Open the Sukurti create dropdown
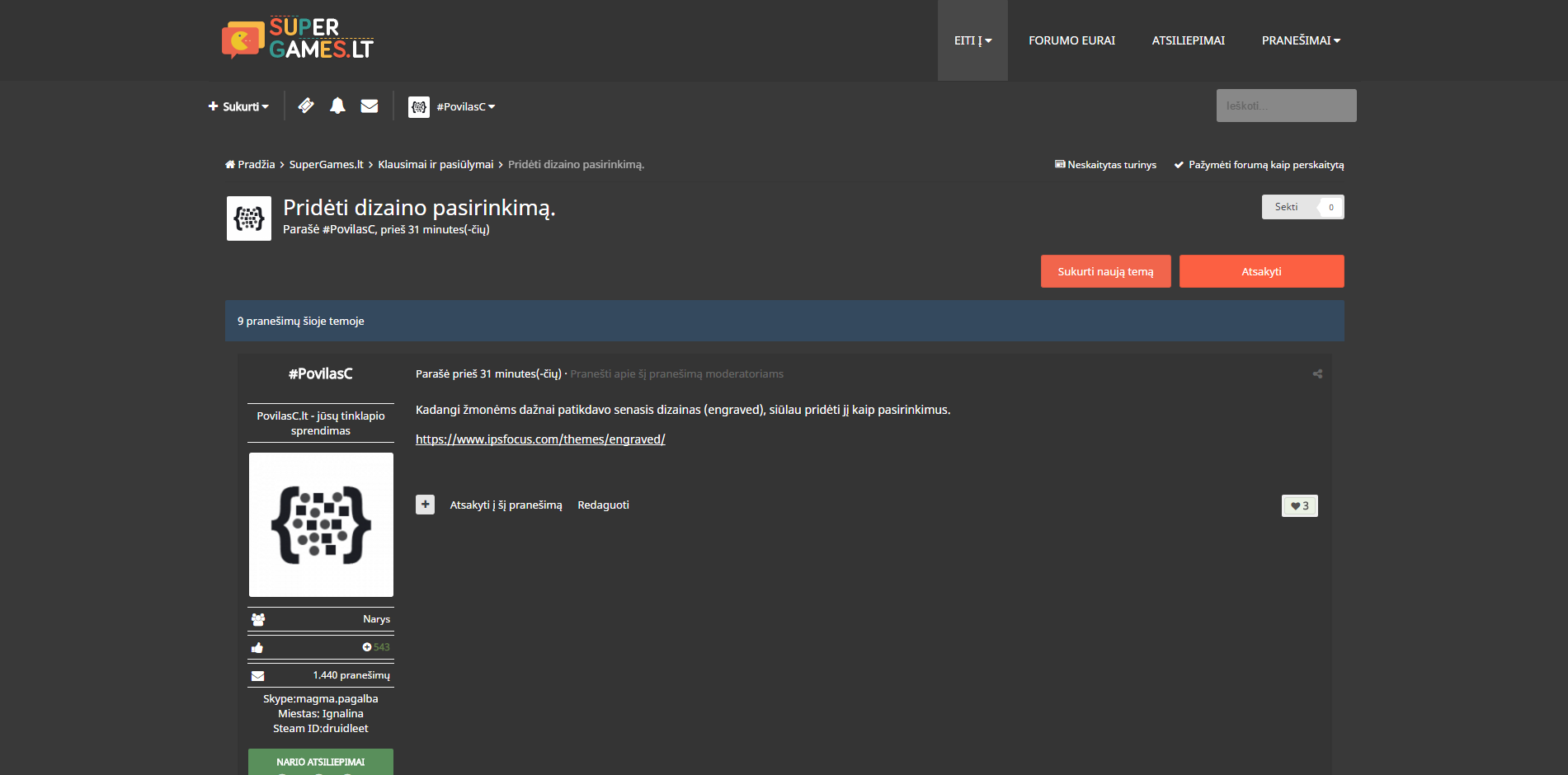Viewport: 1568px width, 775px height. (238, 106)
